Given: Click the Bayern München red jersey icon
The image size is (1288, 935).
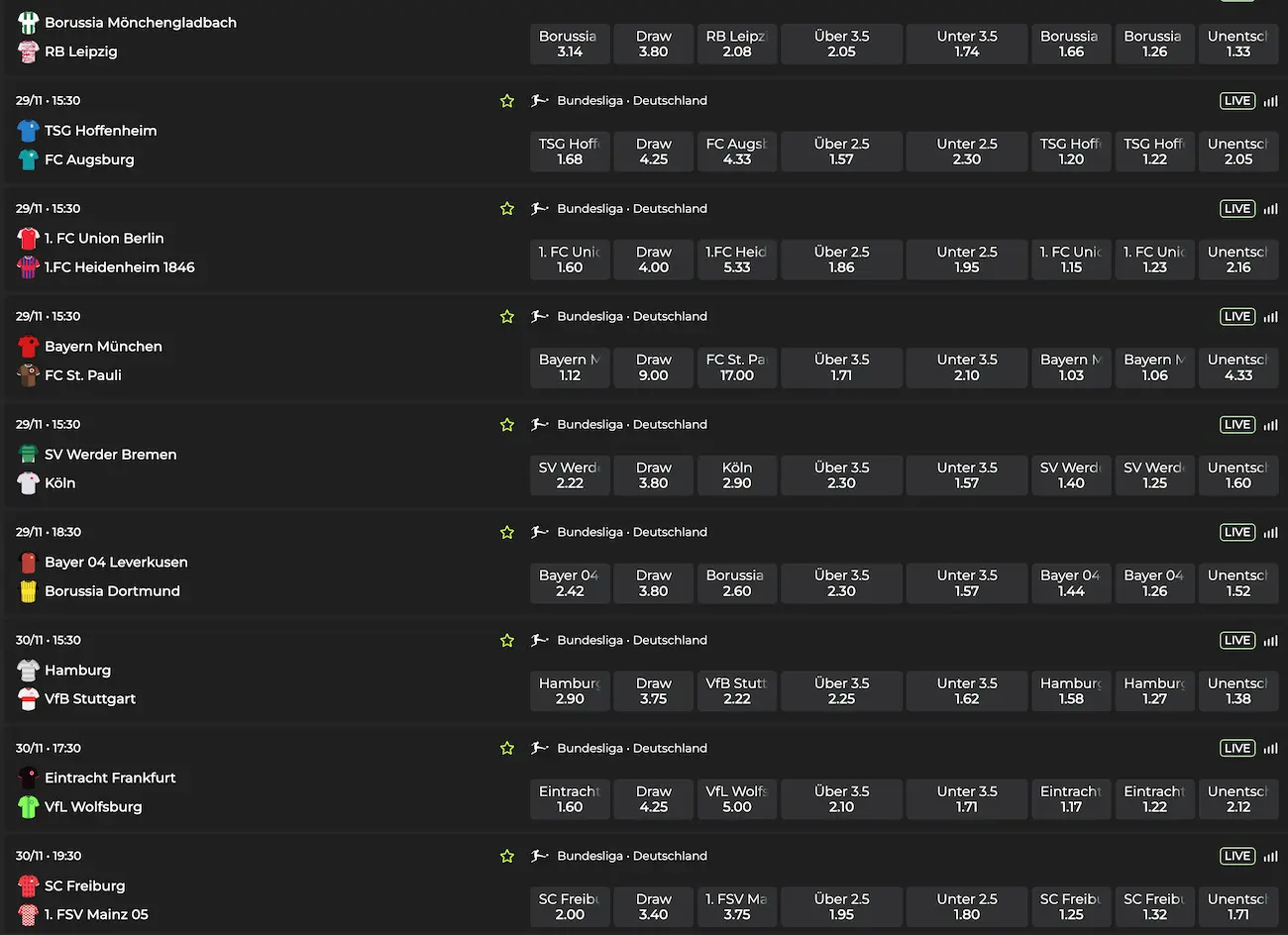Looking at the screenshot, I should tap(28, 347).
